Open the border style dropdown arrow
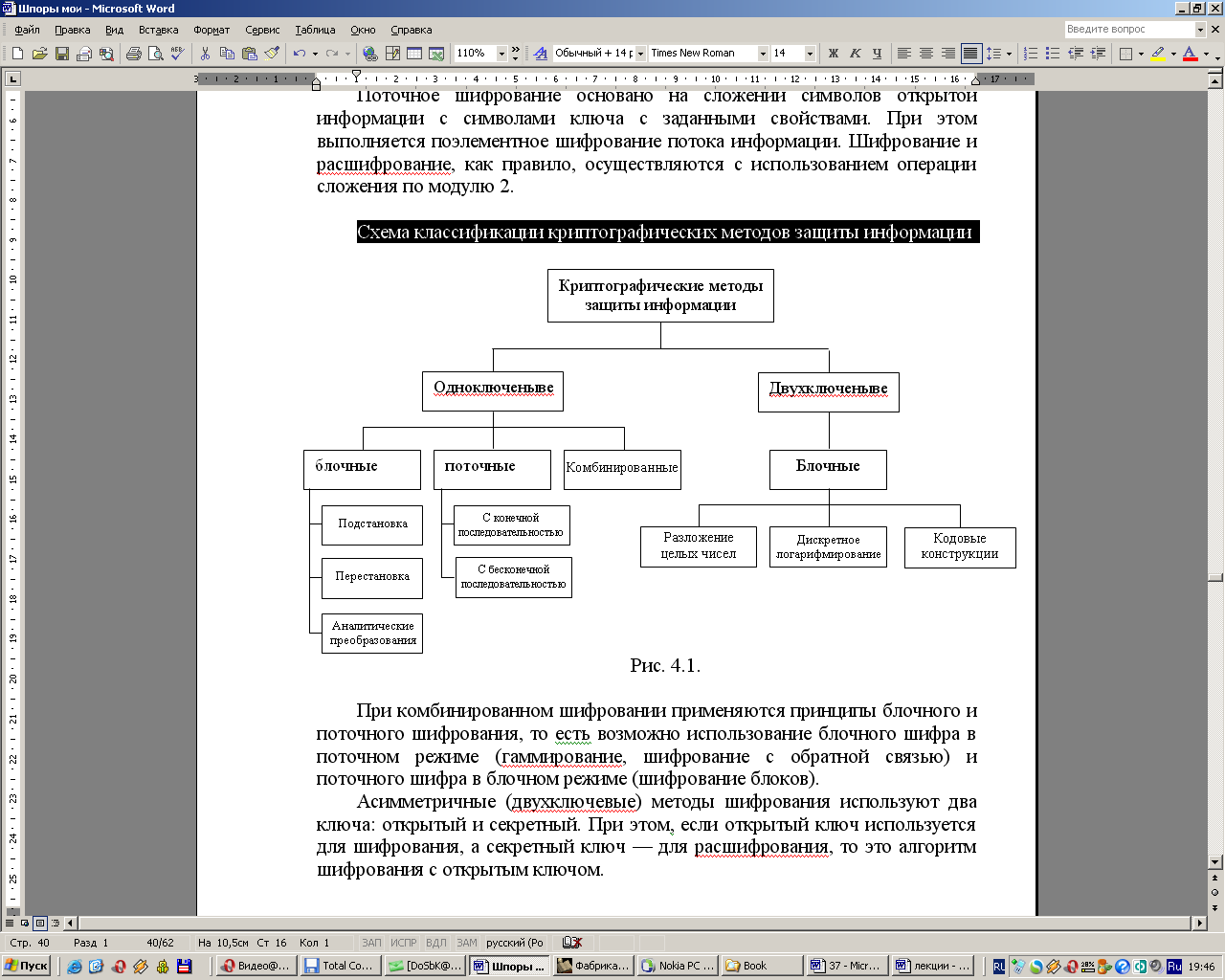The image size is (1225, 980). [x=1141, y=54]
